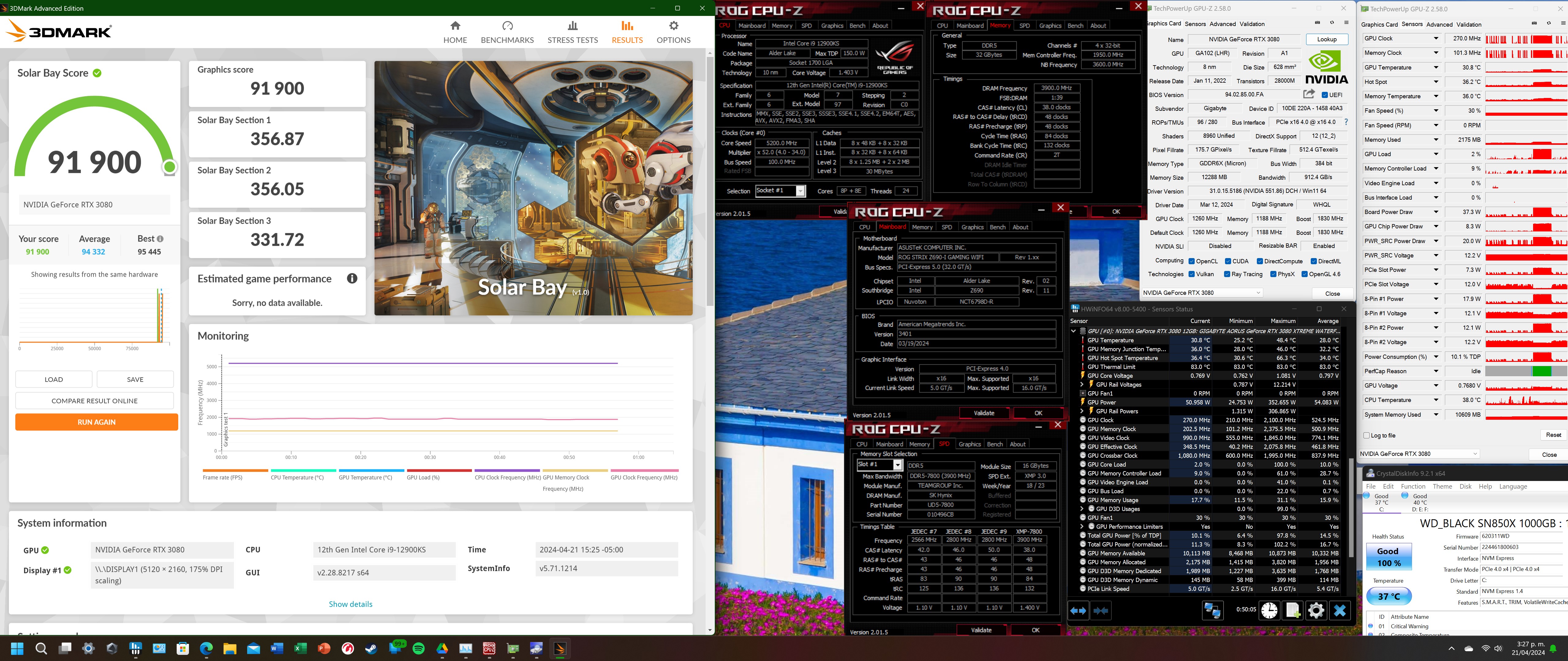Click the HWiNFO expand columns arrows icon

point(1078,610)
